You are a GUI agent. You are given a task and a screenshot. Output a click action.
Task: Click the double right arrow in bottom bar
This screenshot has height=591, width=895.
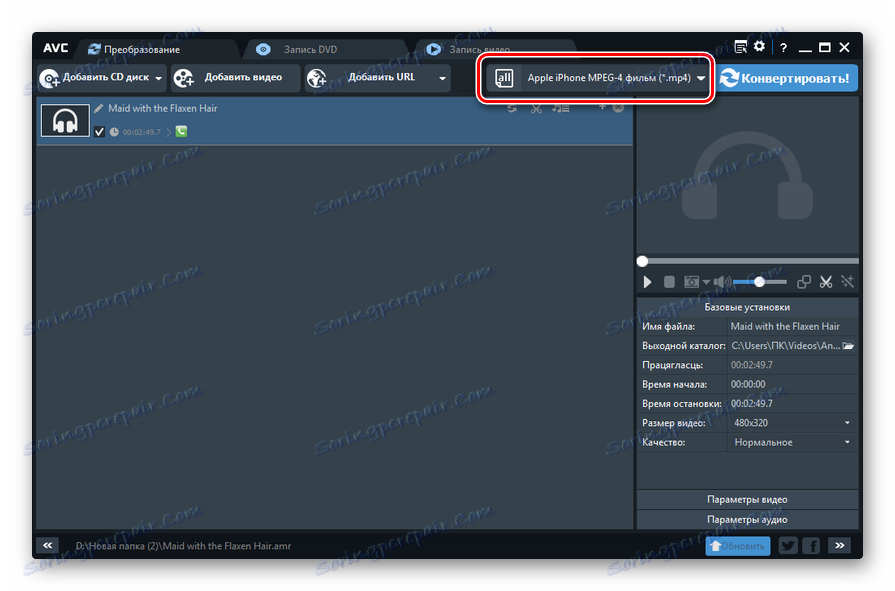pos(840,545)
